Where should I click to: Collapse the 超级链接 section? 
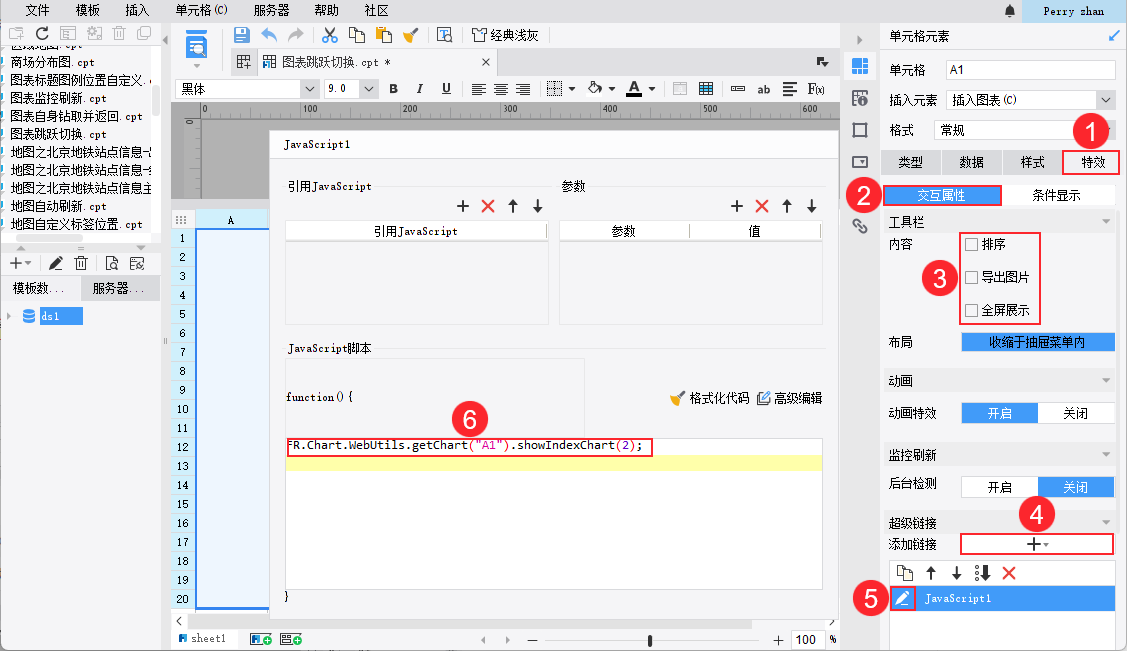(1106, 522)
